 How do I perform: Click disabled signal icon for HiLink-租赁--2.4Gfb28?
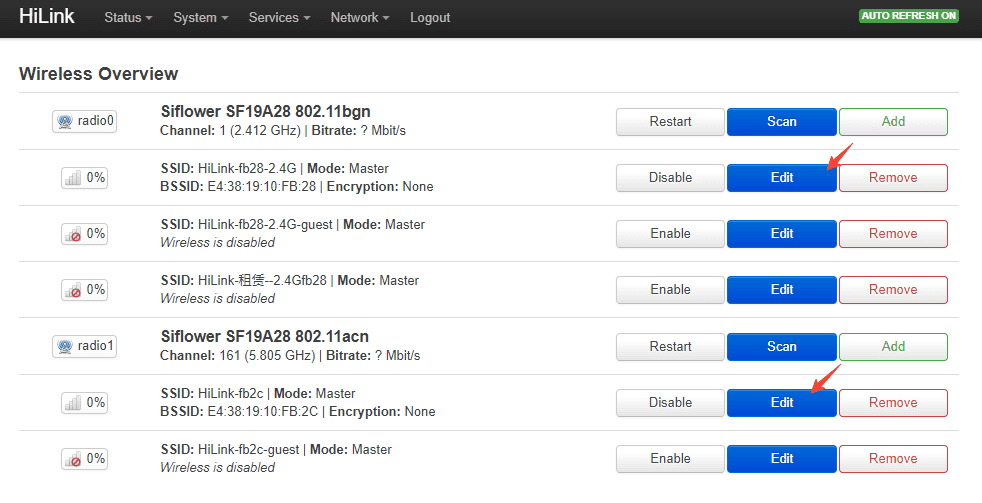tap(85, 290)
